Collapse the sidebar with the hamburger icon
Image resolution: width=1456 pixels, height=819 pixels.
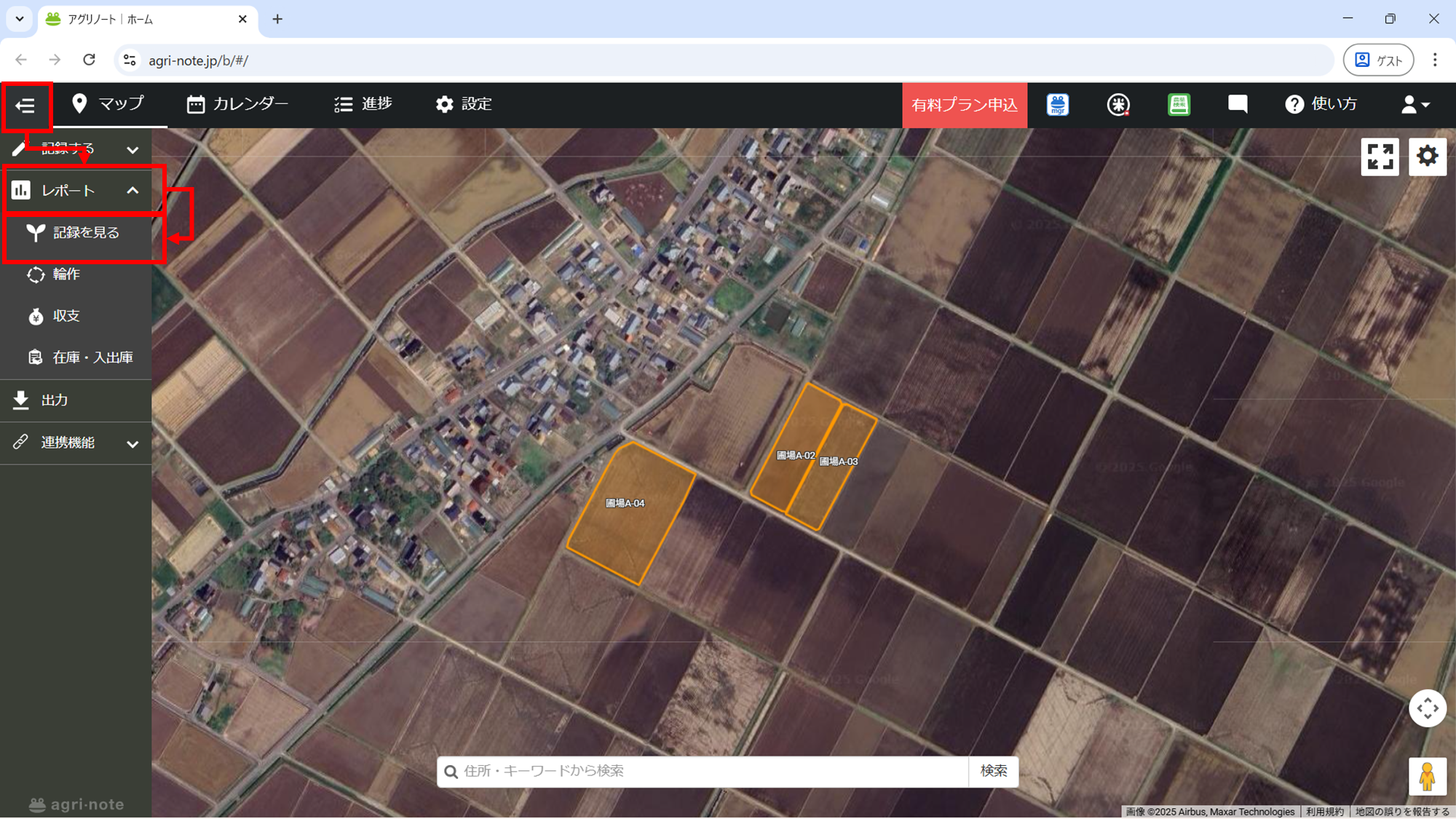click(25, 106)
